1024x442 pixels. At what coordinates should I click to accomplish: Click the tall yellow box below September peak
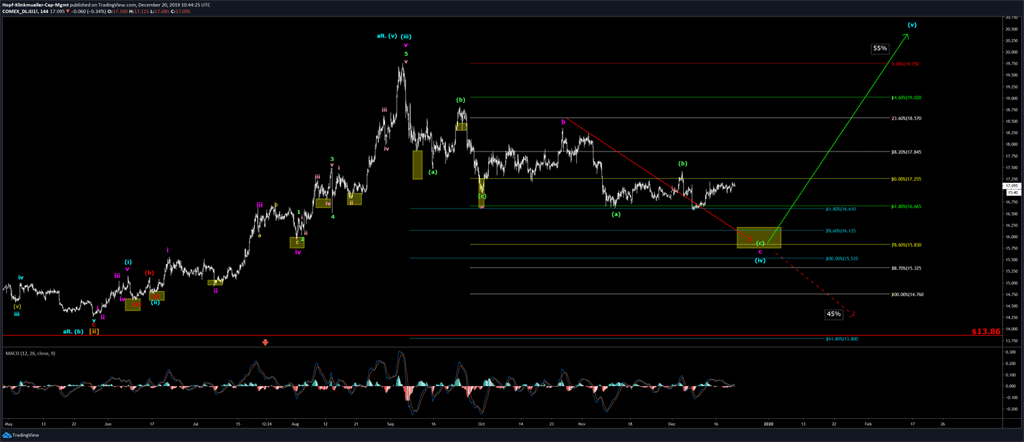417,164
